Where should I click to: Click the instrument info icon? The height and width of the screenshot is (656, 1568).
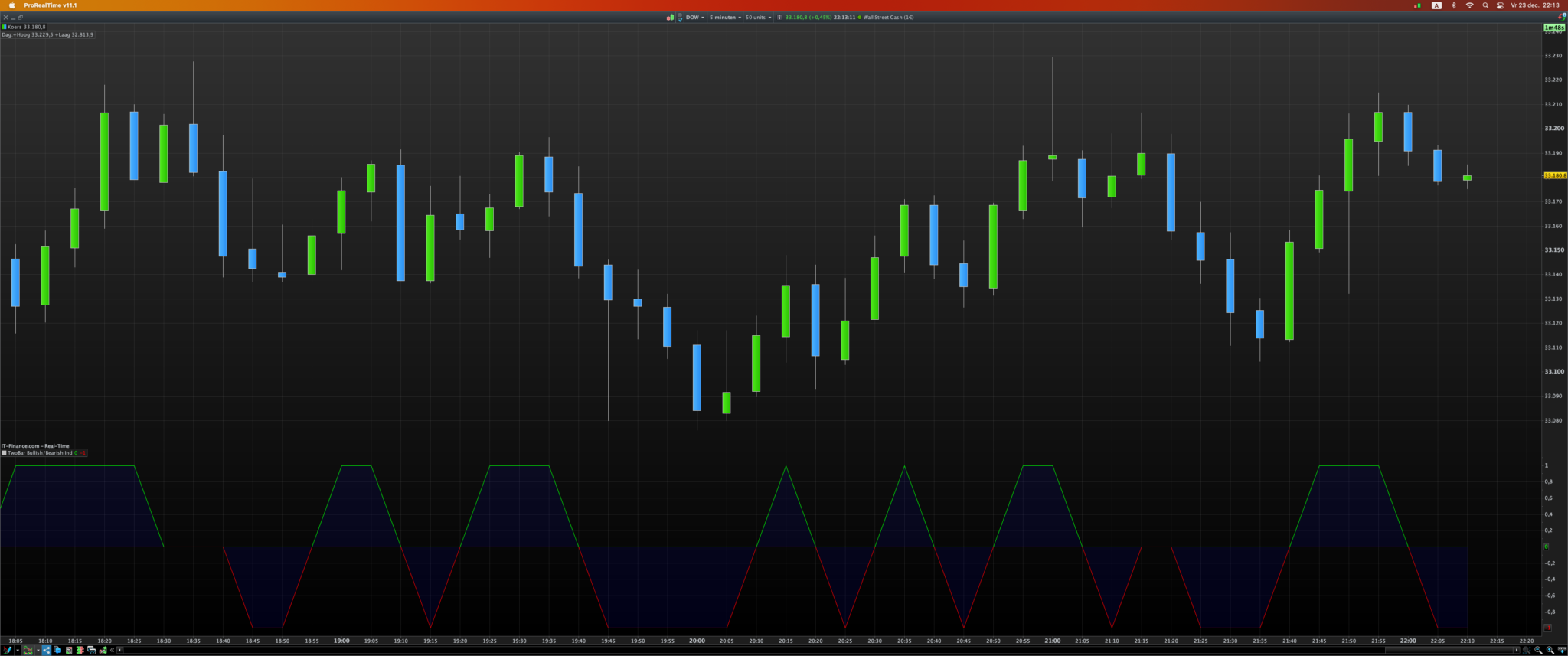(x=779, y=18)
